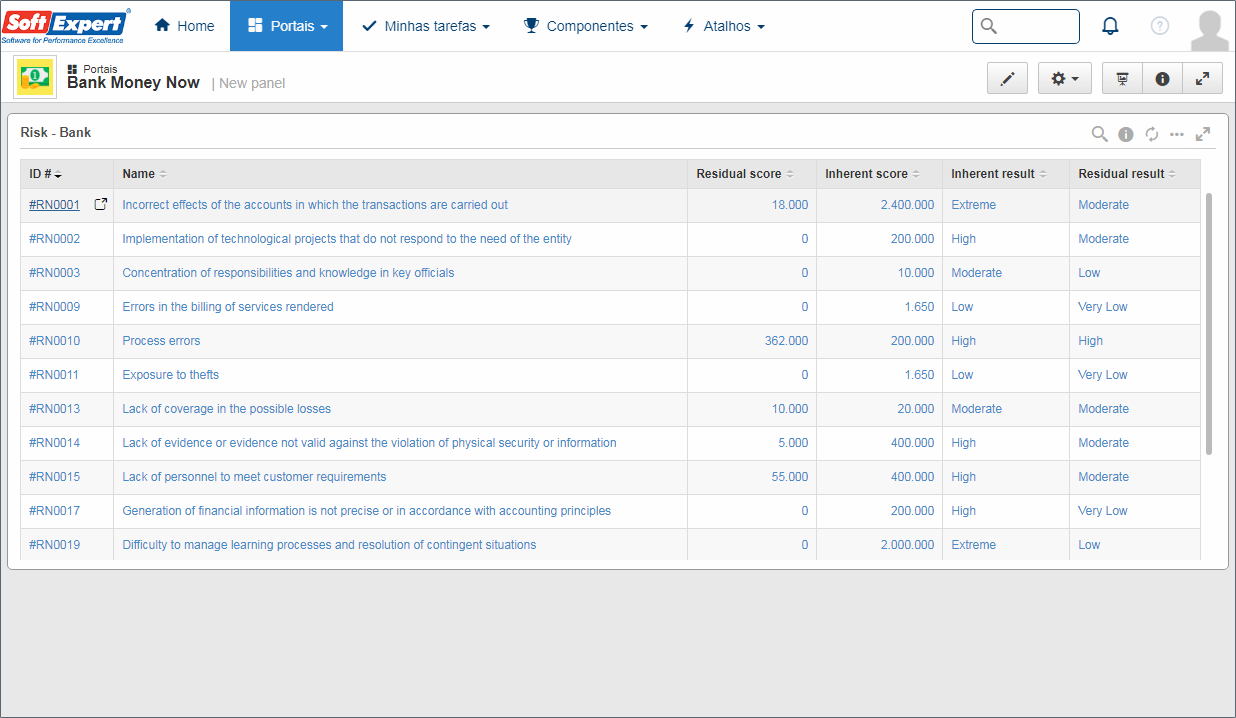Open risk Exposure to thefts

pos(170,375)
